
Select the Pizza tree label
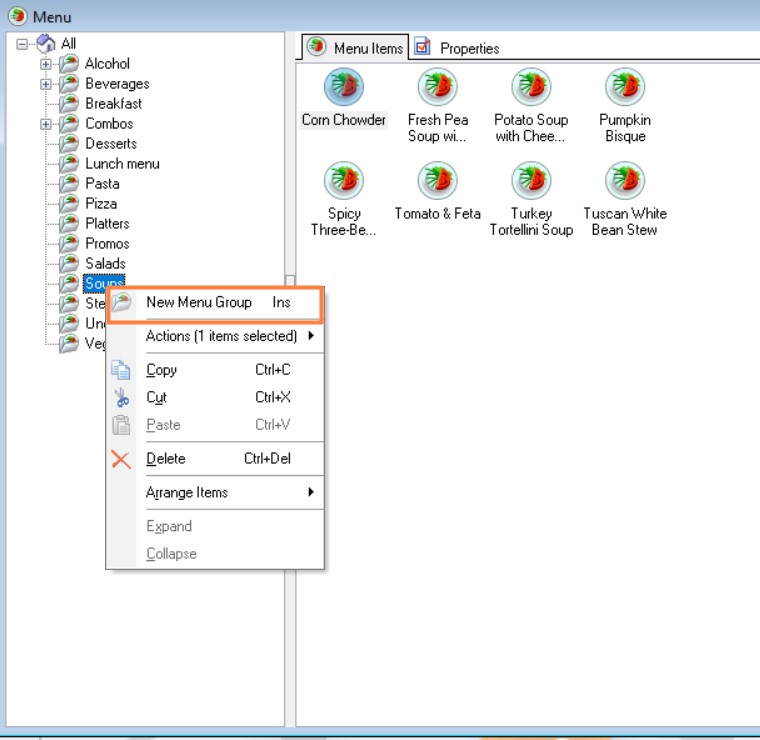point(101,204)
